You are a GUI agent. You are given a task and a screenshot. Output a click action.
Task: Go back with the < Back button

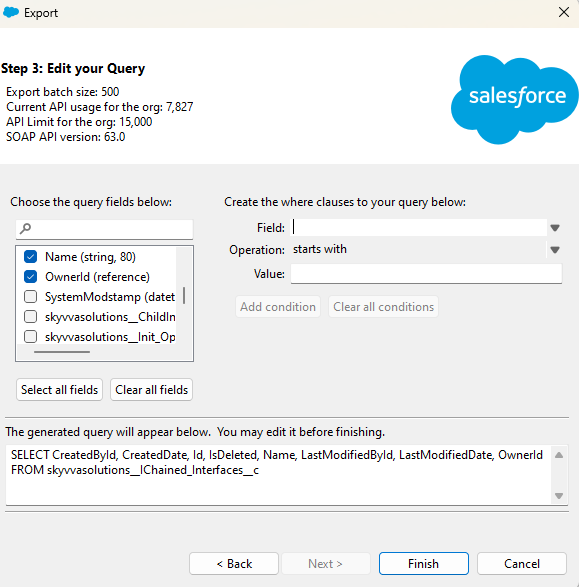click(234, 563)
